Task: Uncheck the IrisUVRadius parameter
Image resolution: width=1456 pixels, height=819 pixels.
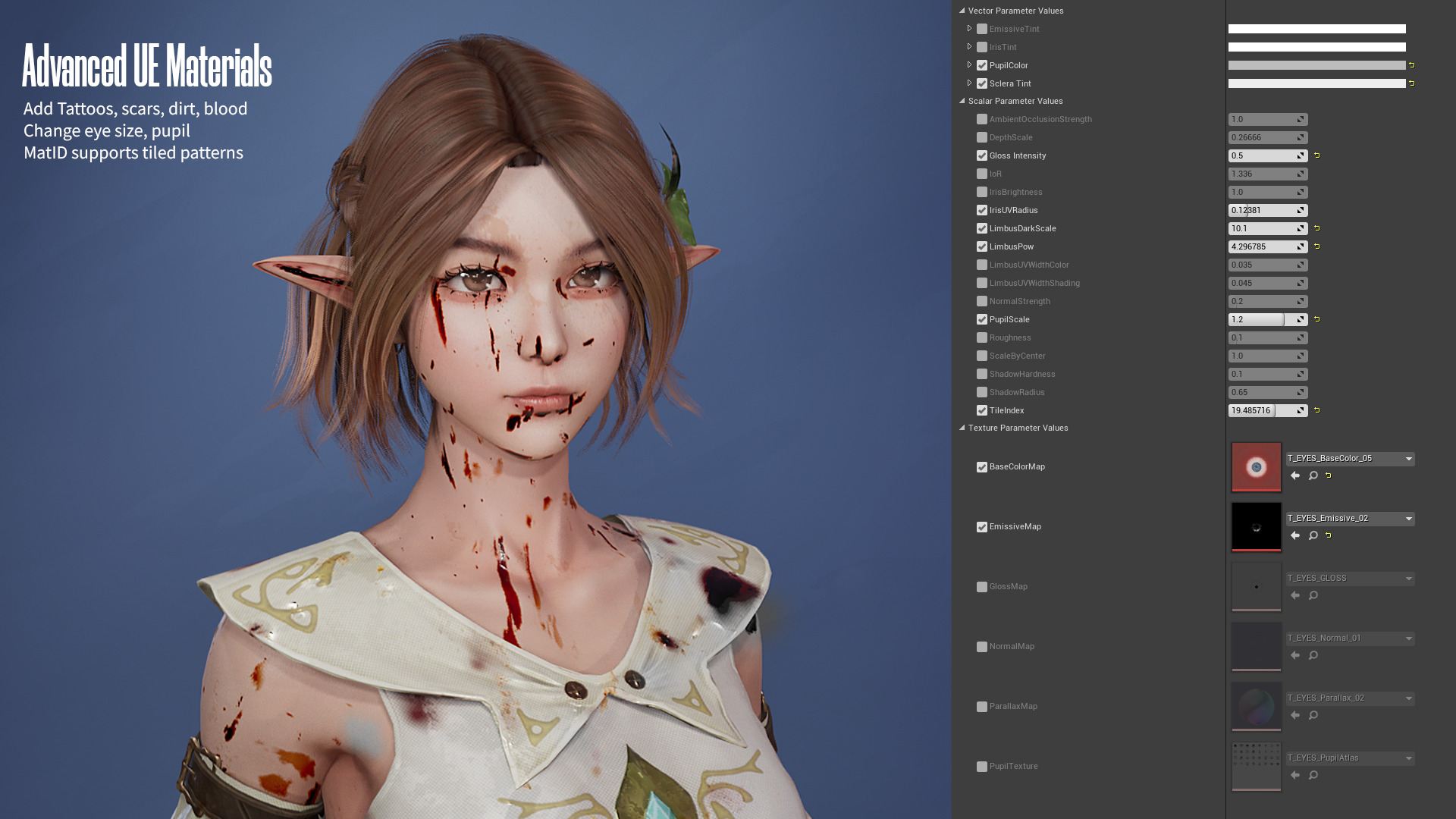Action: coord(982,210)
